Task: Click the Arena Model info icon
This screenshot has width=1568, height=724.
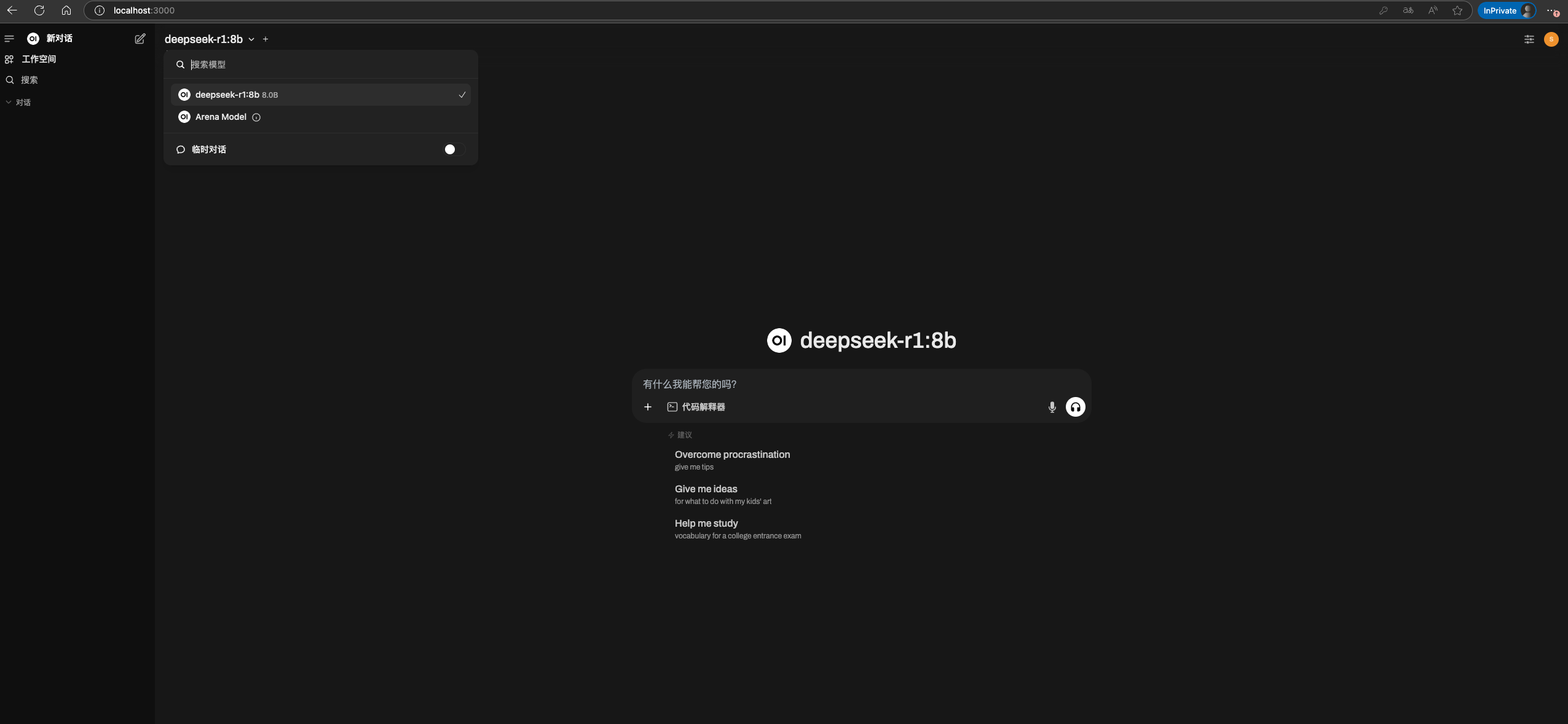Action: tap(256, 117)
